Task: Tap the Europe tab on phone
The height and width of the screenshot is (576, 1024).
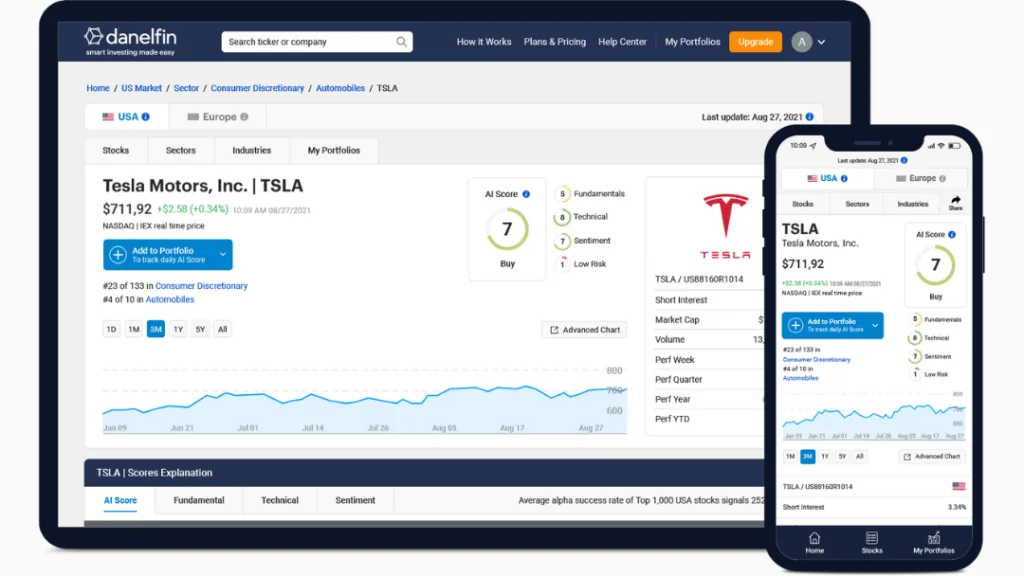Action: tap(921, 178)
